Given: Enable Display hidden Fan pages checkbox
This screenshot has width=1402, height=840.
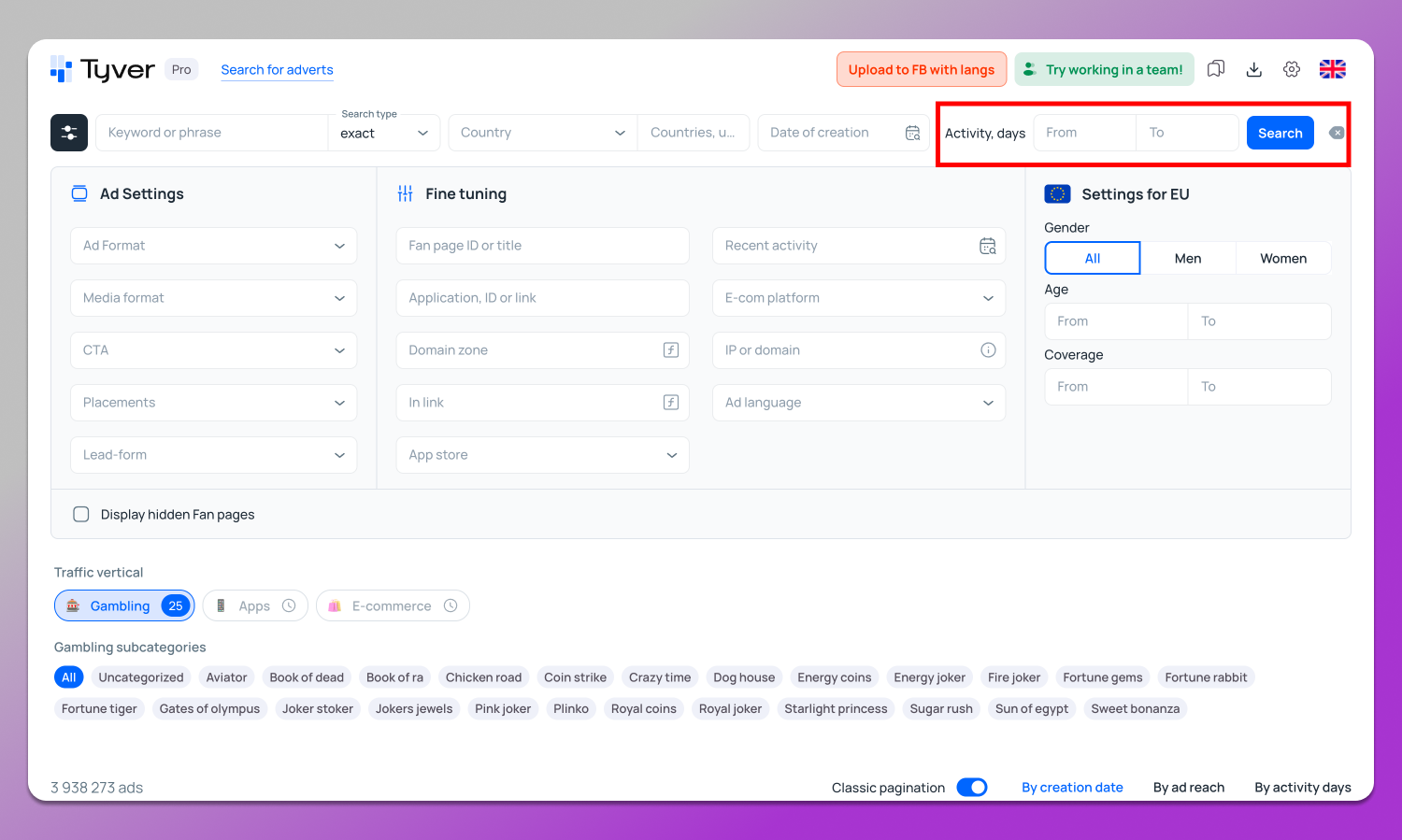Looking at the screenshot, I should (81, 515).
